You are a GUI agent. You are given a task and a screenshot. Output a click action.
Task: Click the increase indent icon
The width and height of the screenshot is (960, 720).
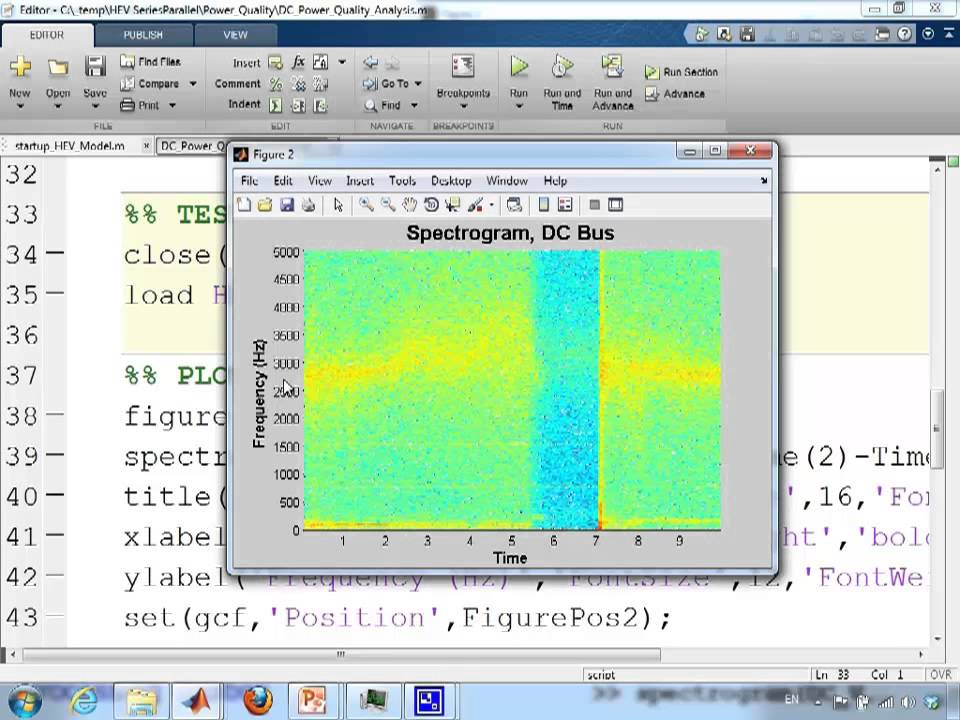coord(298,106)
